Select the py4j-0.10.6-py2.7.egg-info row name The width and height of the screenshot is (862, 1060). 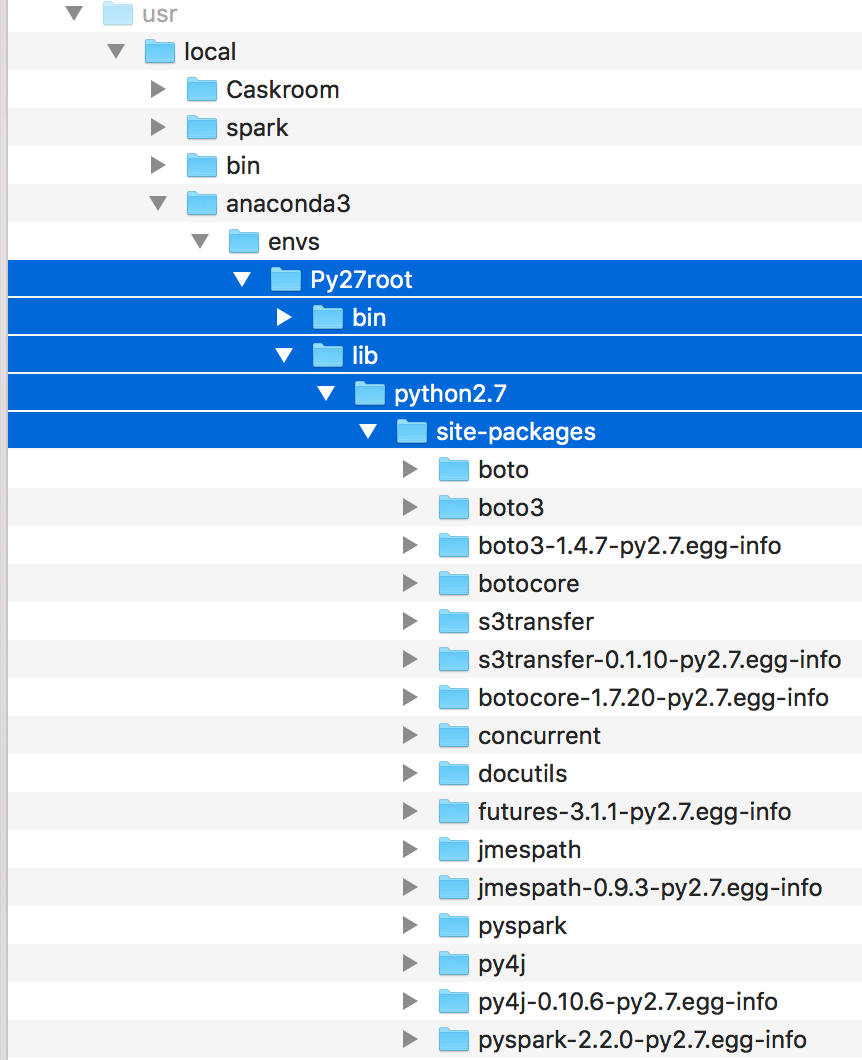click(627, 1001)
